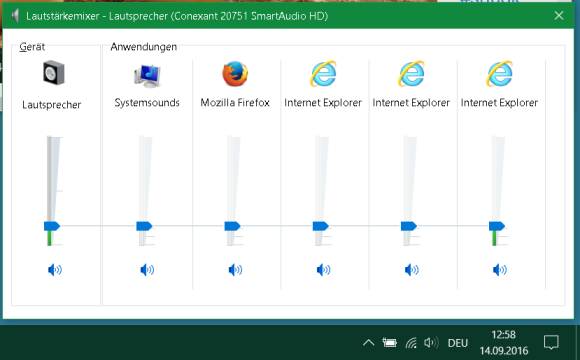Click the Systemsounds application icon

point(147,75)
